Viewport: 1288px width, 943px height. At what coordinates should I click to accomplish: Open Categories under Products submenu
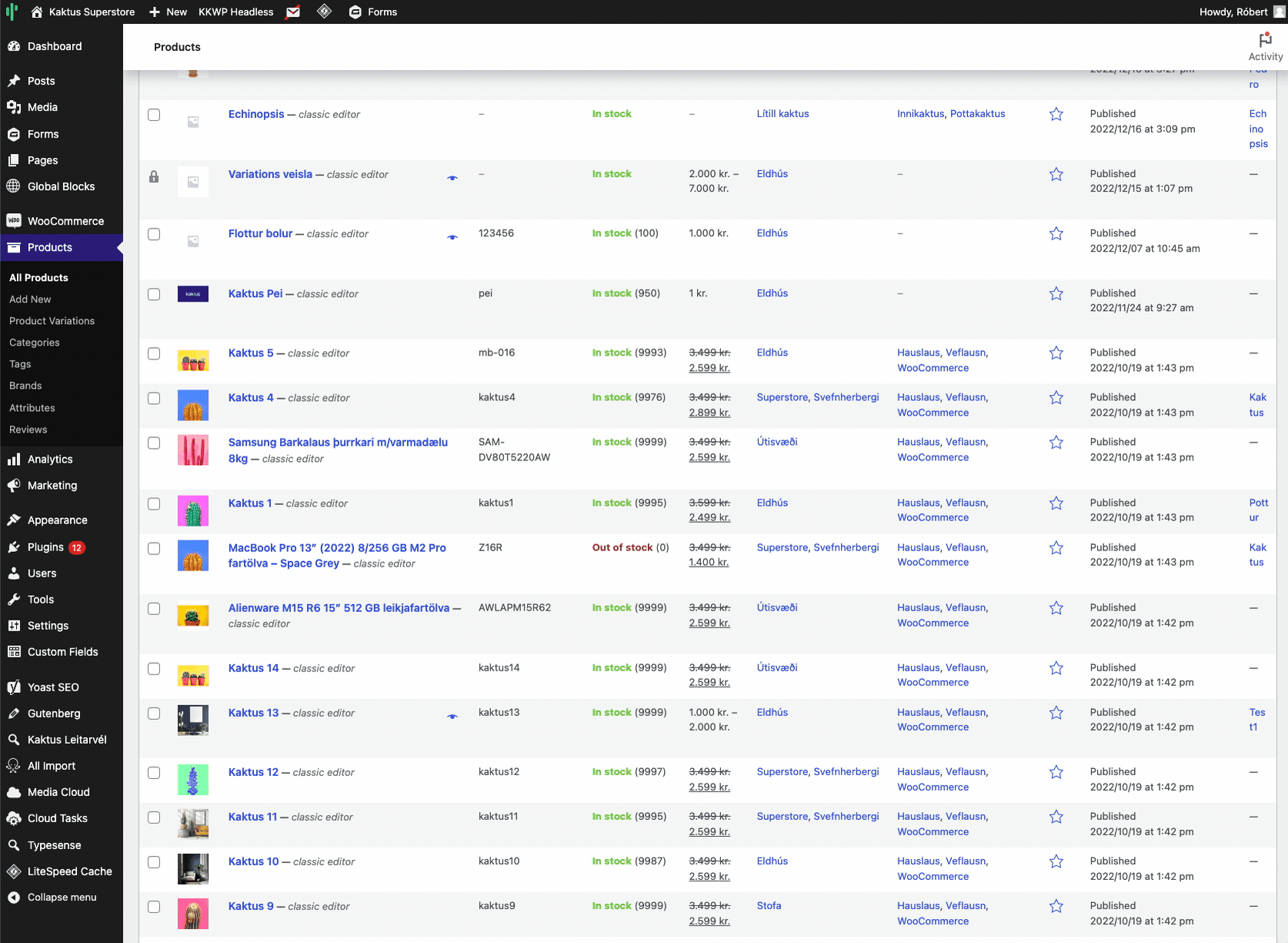pos(34,343)
